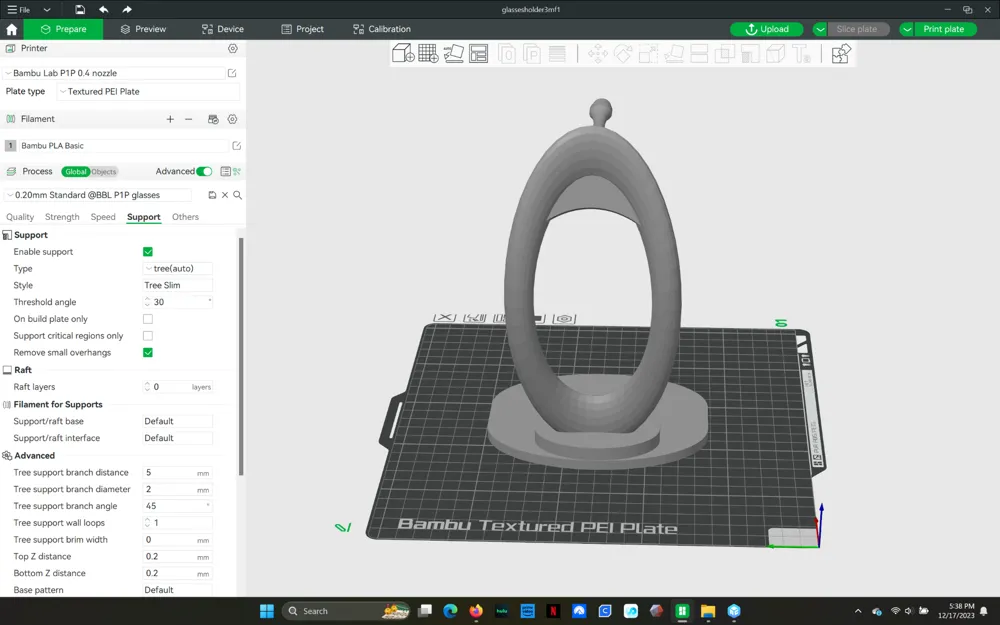Viewport: 1000px width, 625px height.
Task: Switch to the Preview tab
Action: point(143,30)
